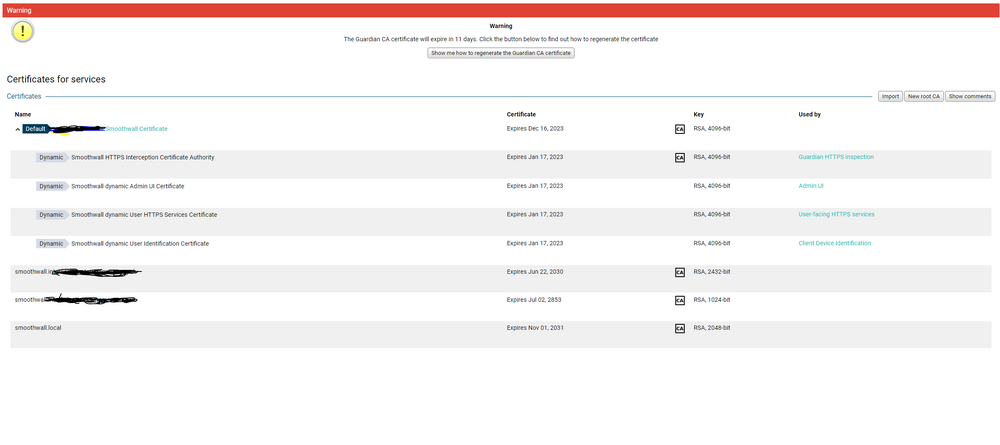Click the RSA, 2432-bit key value

712,272
